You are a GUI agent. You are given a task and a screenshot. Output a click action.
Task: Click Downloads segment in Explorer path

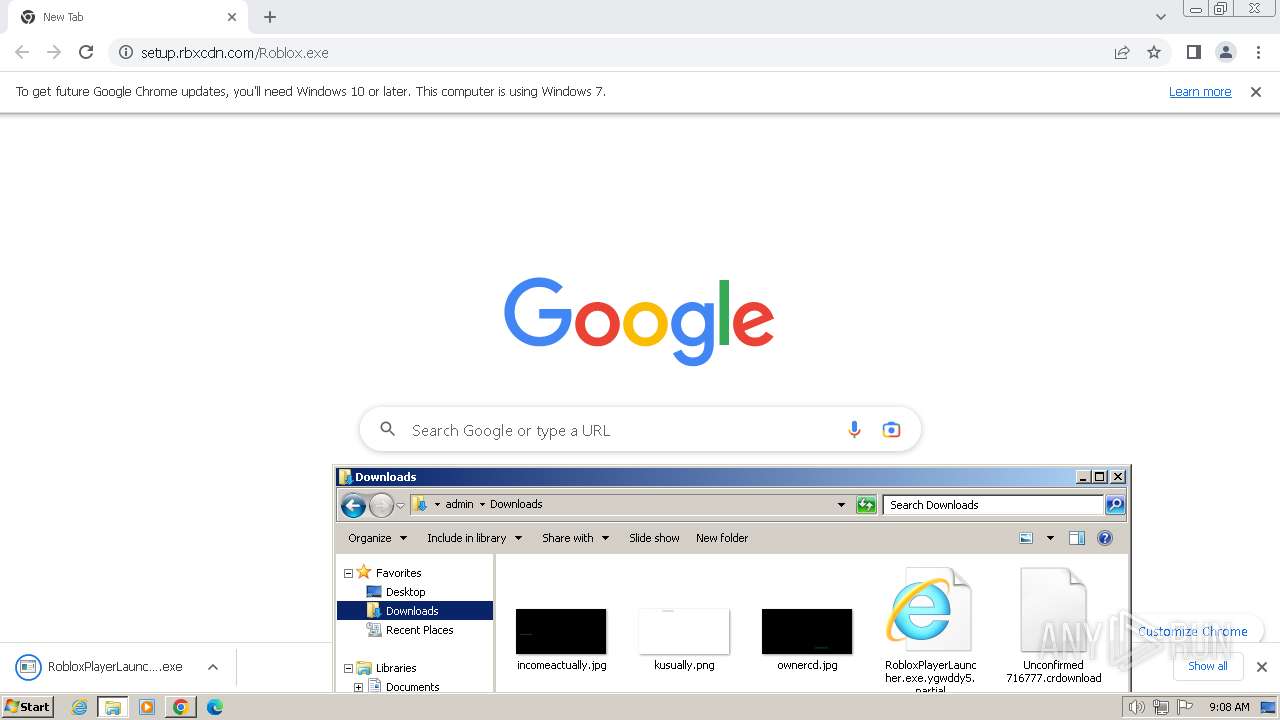click(516, 504)
